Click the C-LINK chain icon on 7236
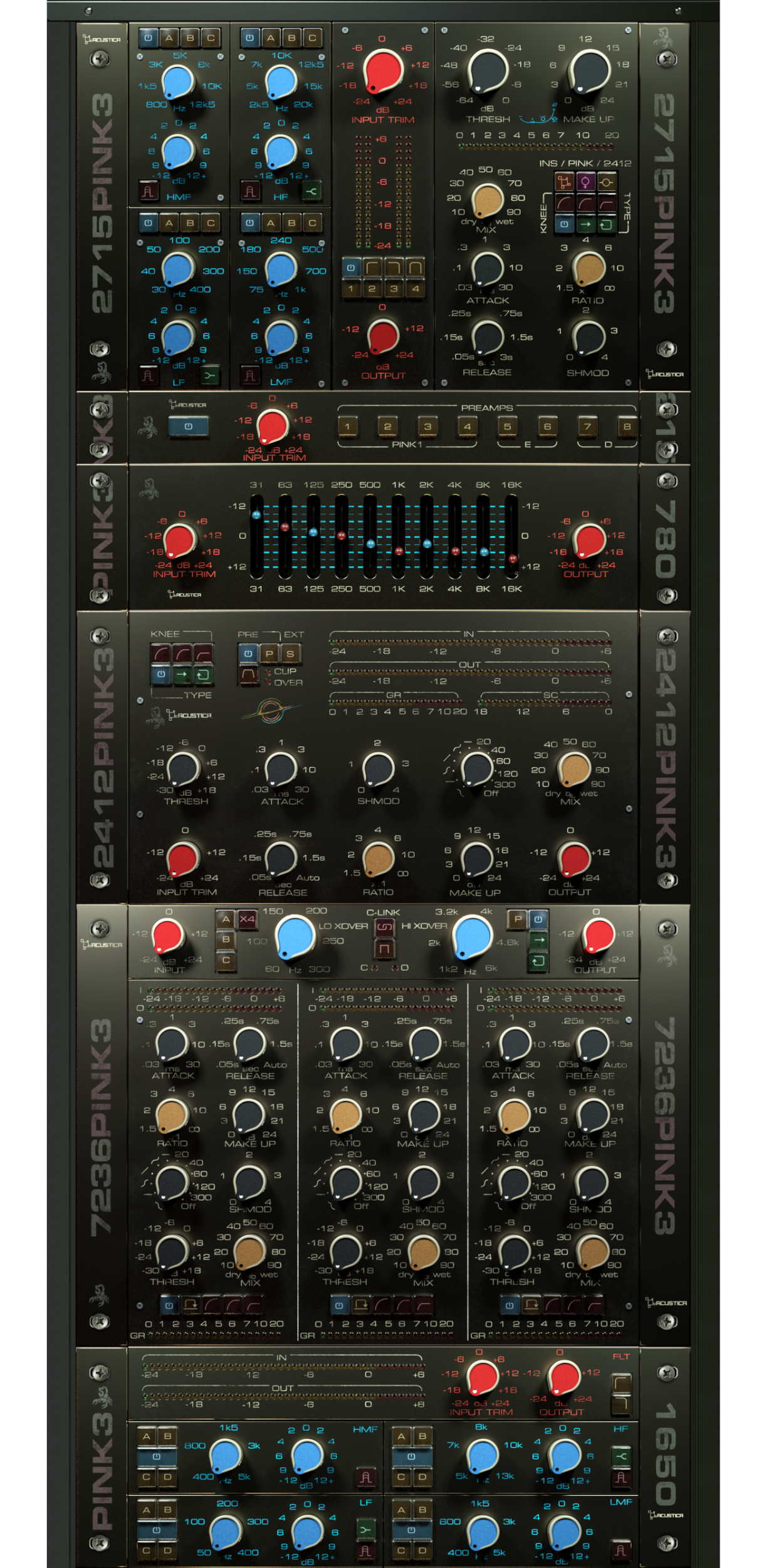This screenshot has height=1568, width=771. (384, 927)
